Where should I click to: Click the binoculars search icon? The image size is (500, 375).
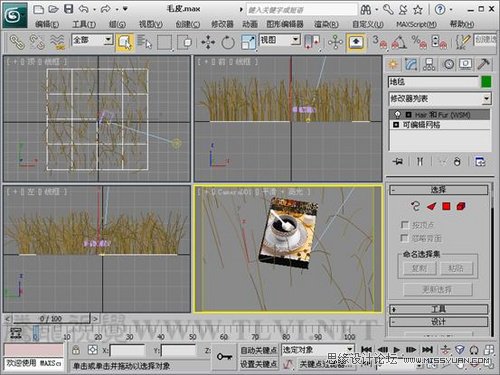click(x=366, y=10)
